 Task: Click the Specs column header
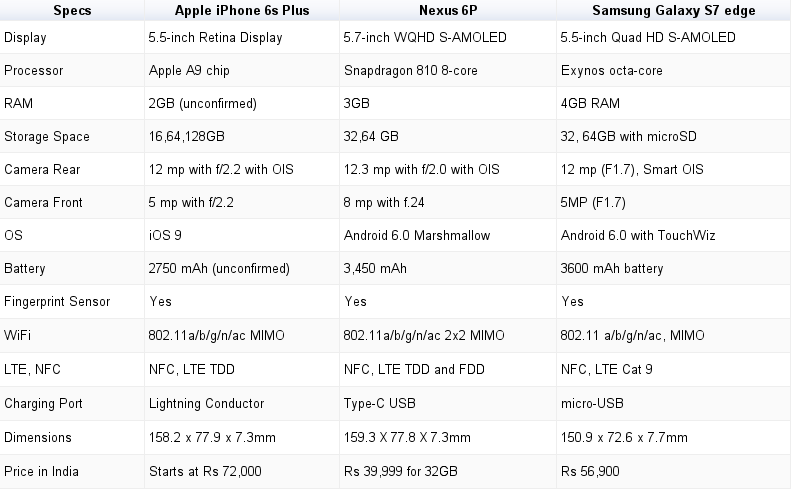tap(72, 9)
